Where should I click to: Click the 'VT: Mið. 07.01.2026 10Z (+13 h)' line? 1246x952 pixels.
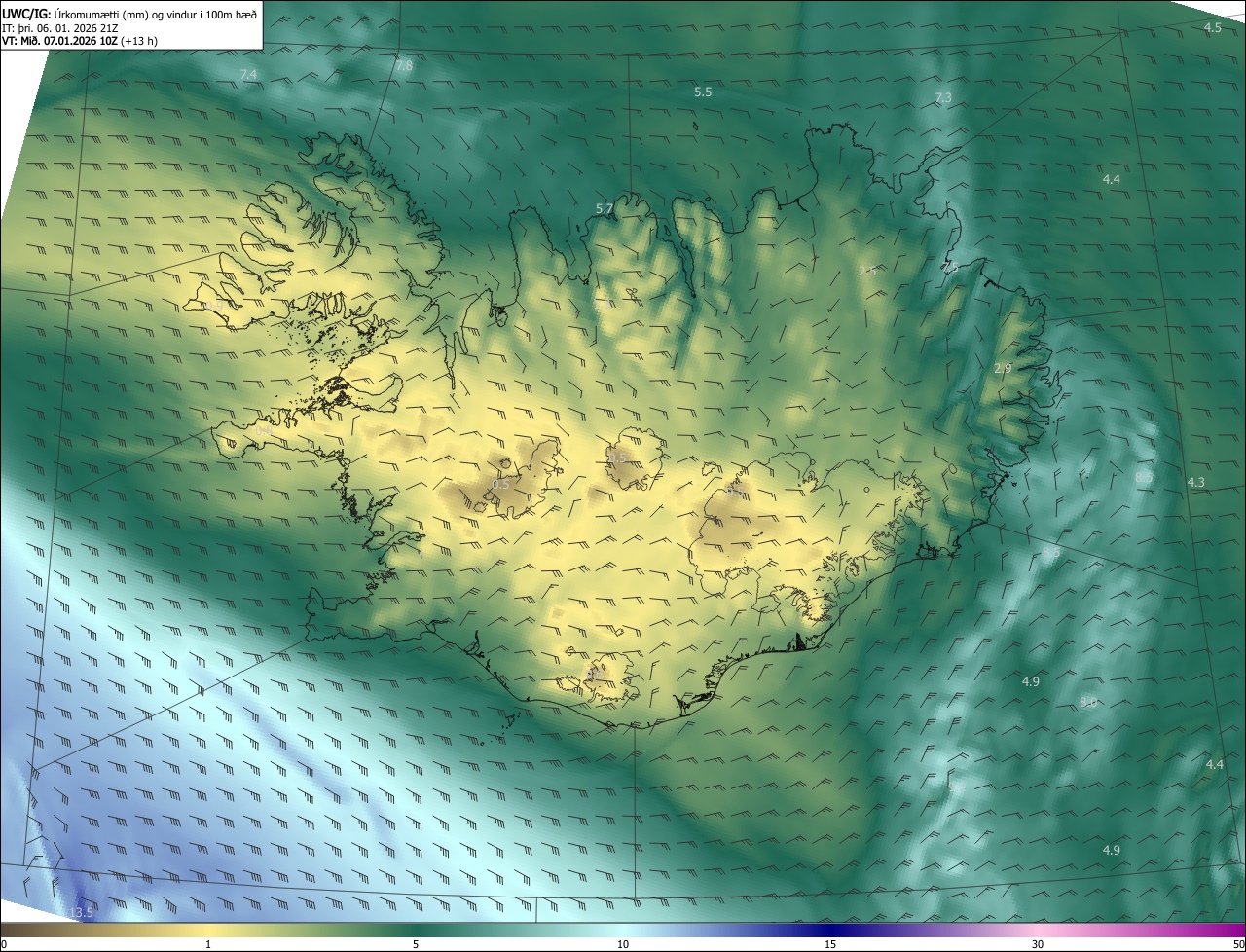click(80, 41)
